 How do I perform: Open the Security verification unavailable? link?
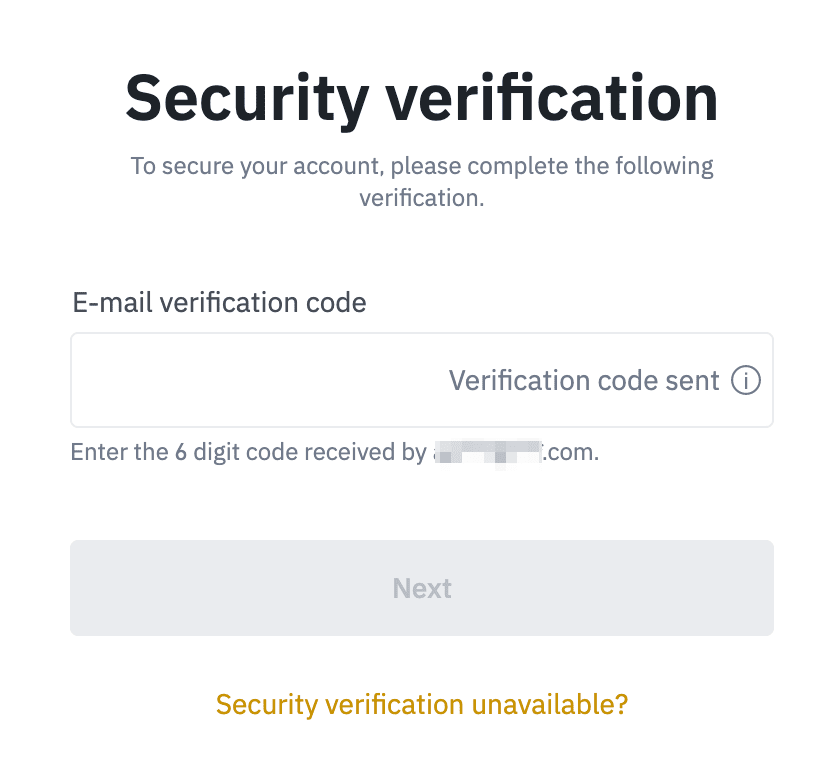click(x=421, y=704)
